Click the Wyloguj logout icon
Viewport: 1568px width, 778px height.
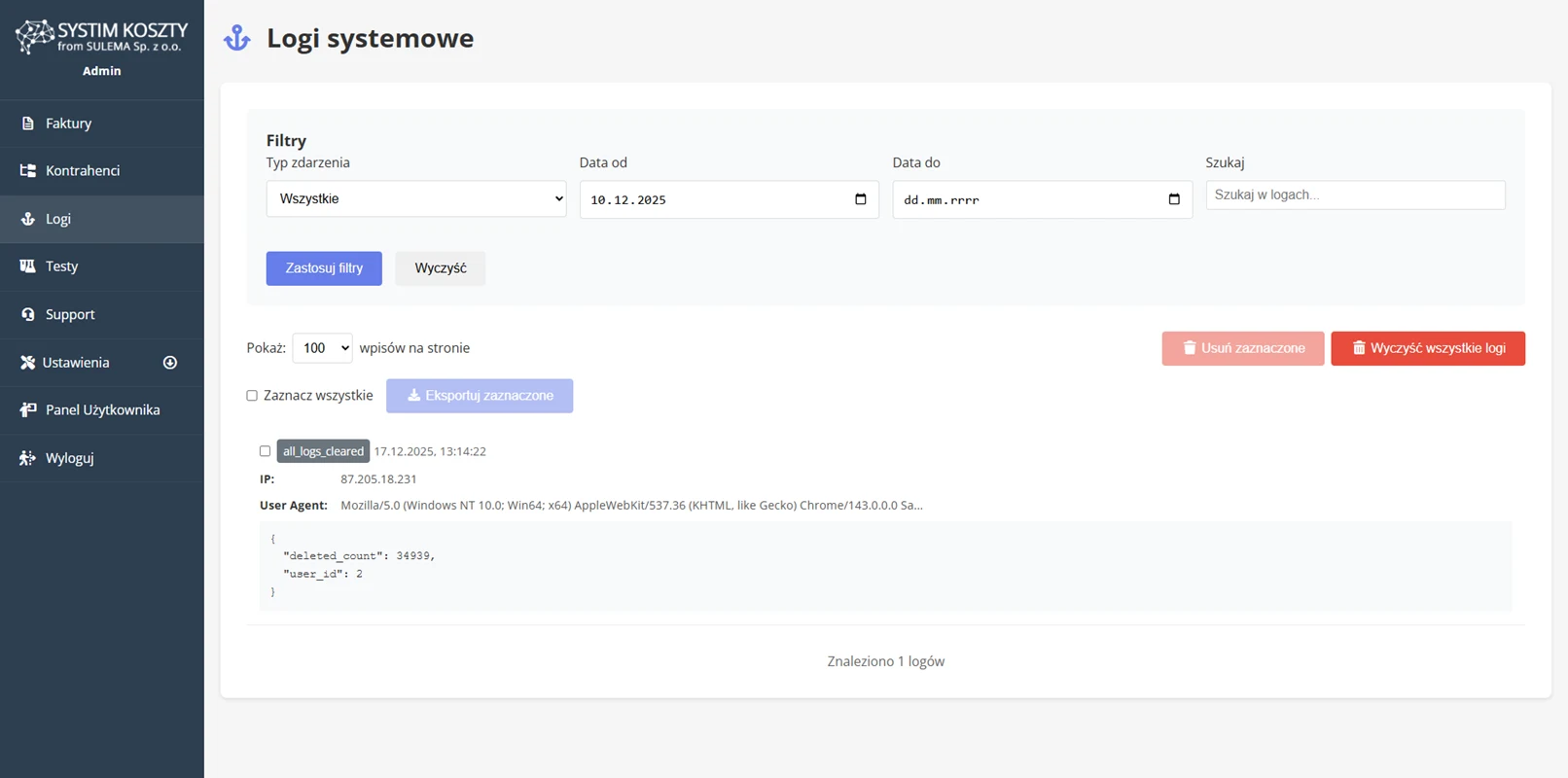click(x=27, y=458)
